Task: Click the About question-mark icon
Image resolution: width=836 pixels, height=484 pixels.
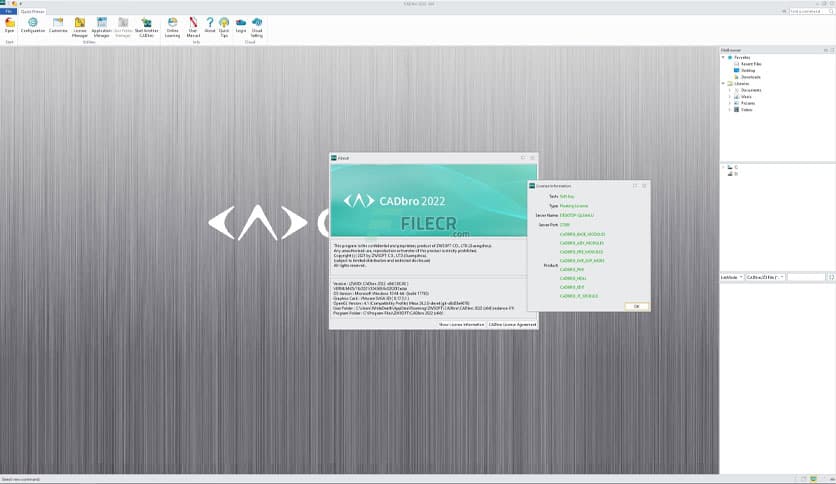Action: coord(210,26)
